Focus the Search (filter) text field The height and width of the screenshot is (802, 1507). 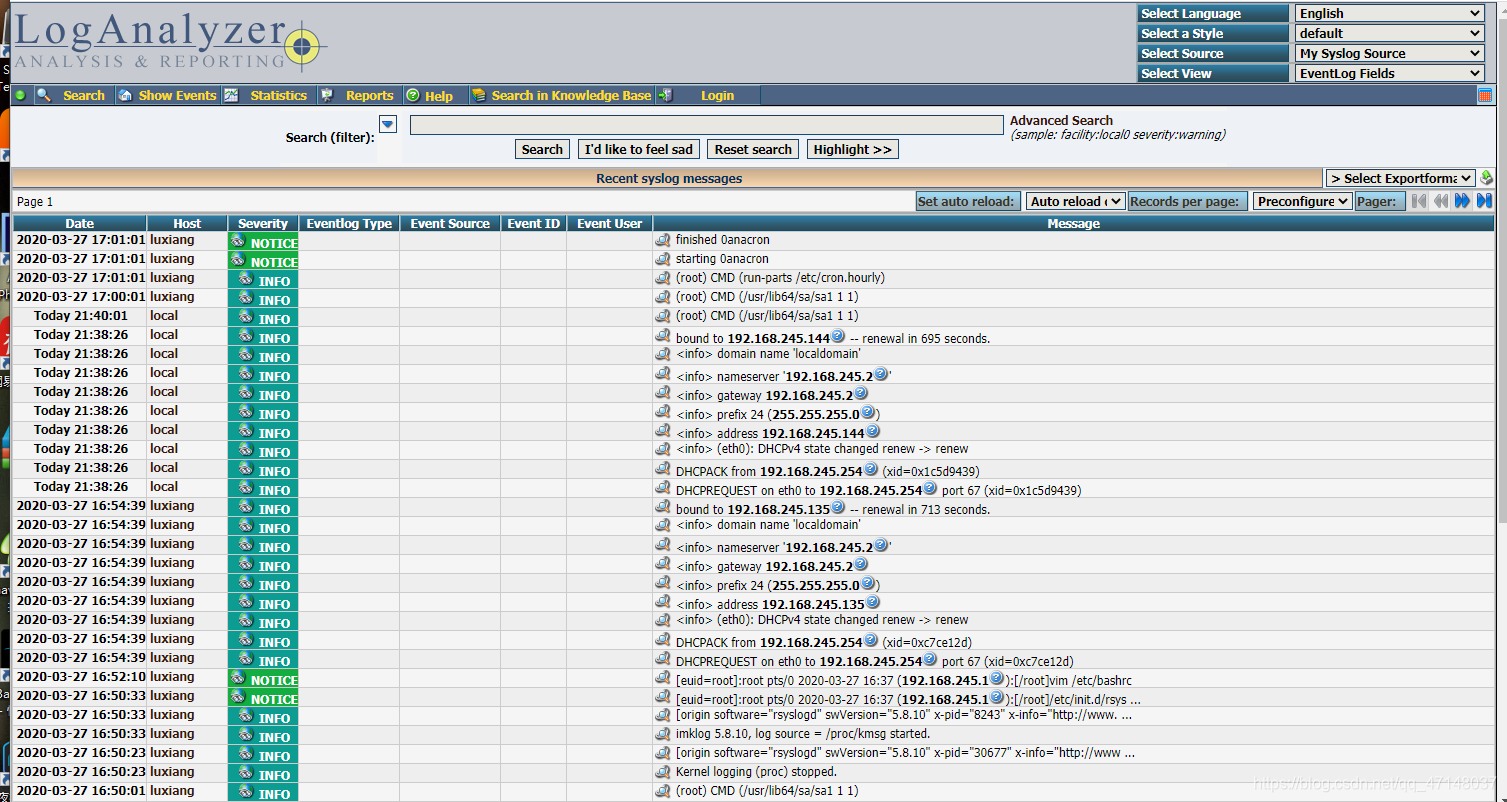click(706, 125)
